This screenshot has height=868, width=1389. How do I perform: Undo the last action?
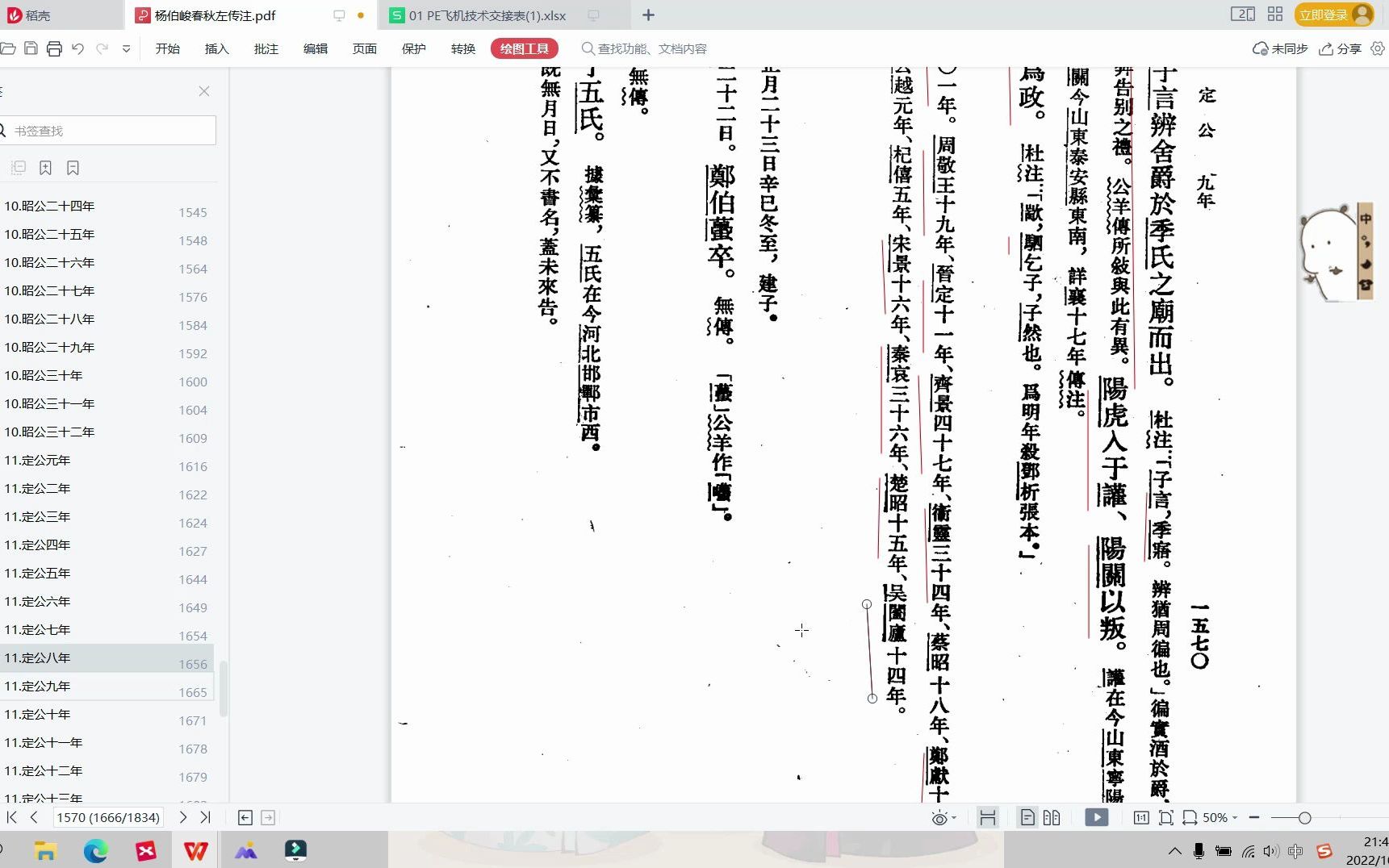pos(77,48)
